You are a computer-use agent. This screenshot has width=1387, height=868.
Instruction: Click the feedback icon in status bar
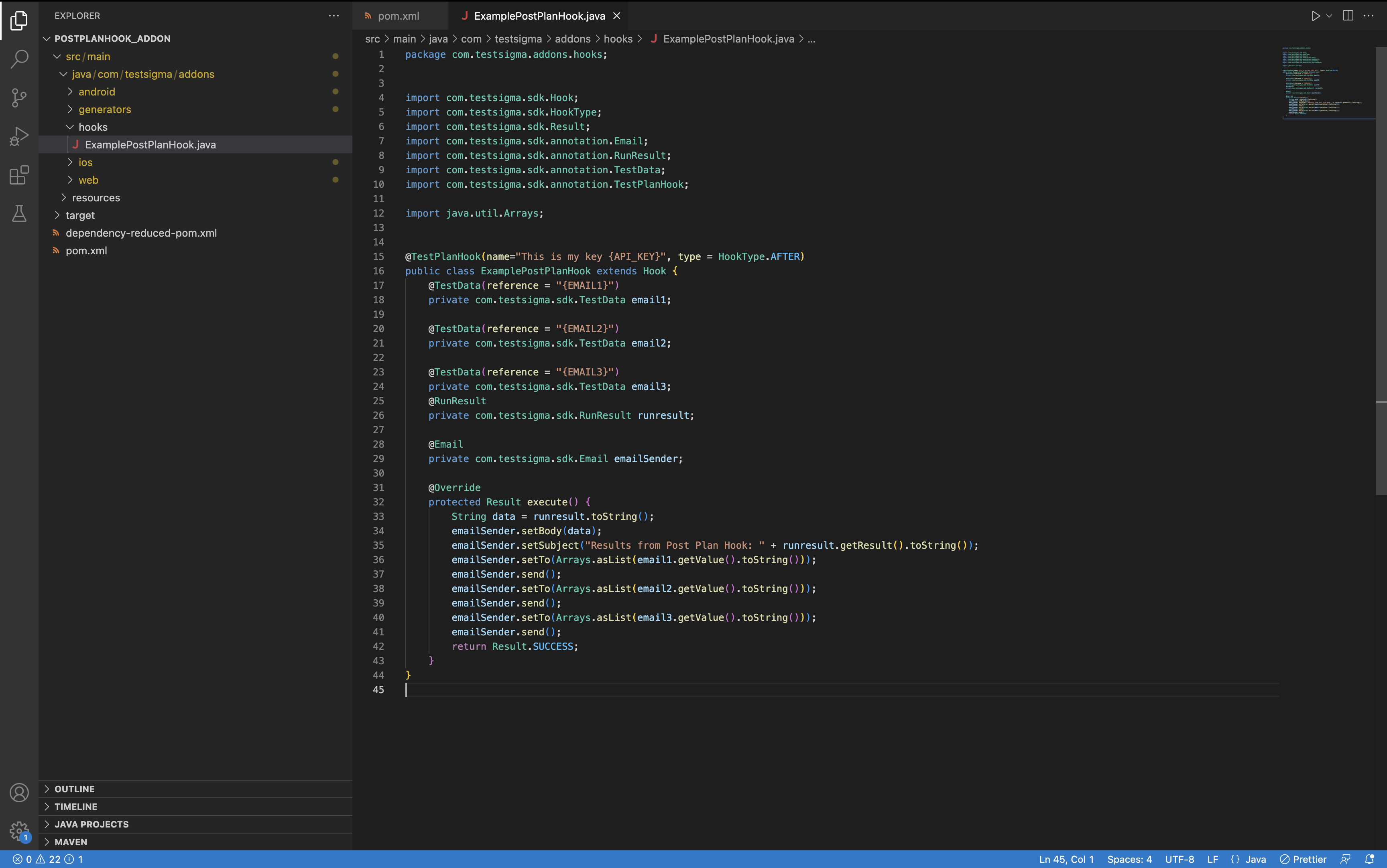(x=1345, y=860)
